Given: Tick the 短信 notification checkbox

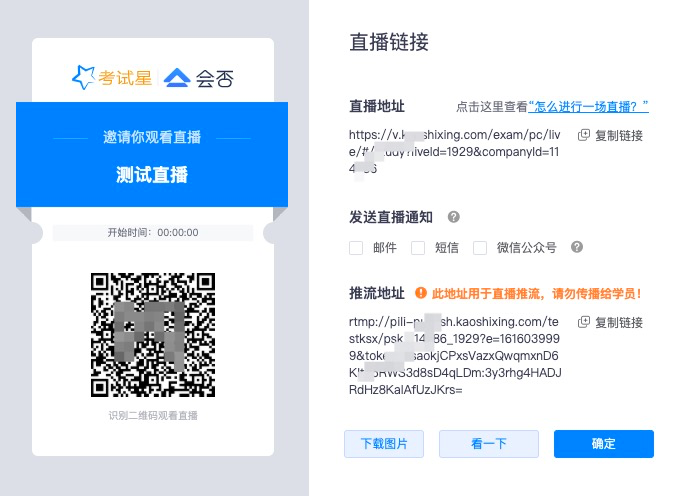Looking at the screenshot, I should (418, 248).
